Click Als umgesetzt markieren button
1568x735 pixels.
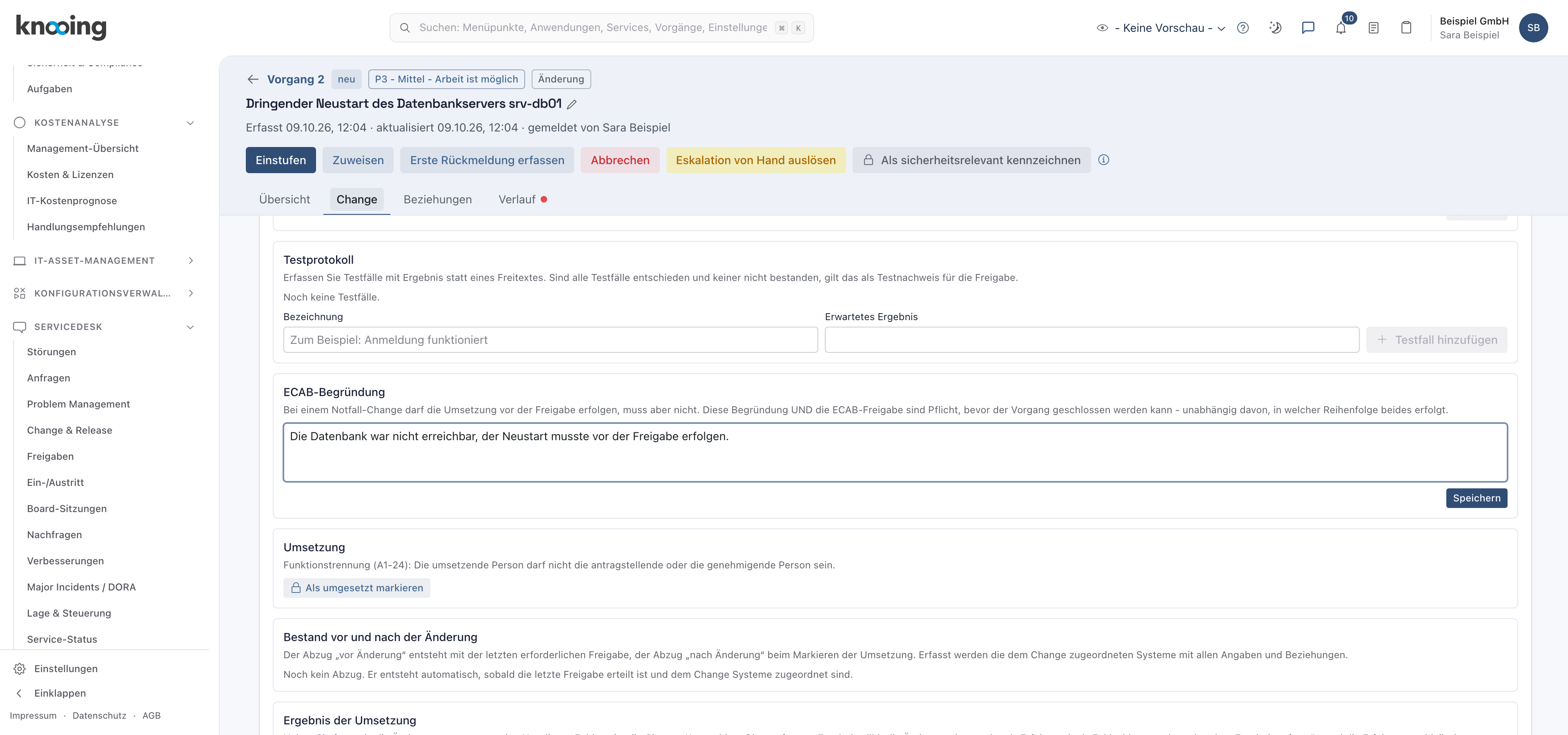click(x=357, y=588)
